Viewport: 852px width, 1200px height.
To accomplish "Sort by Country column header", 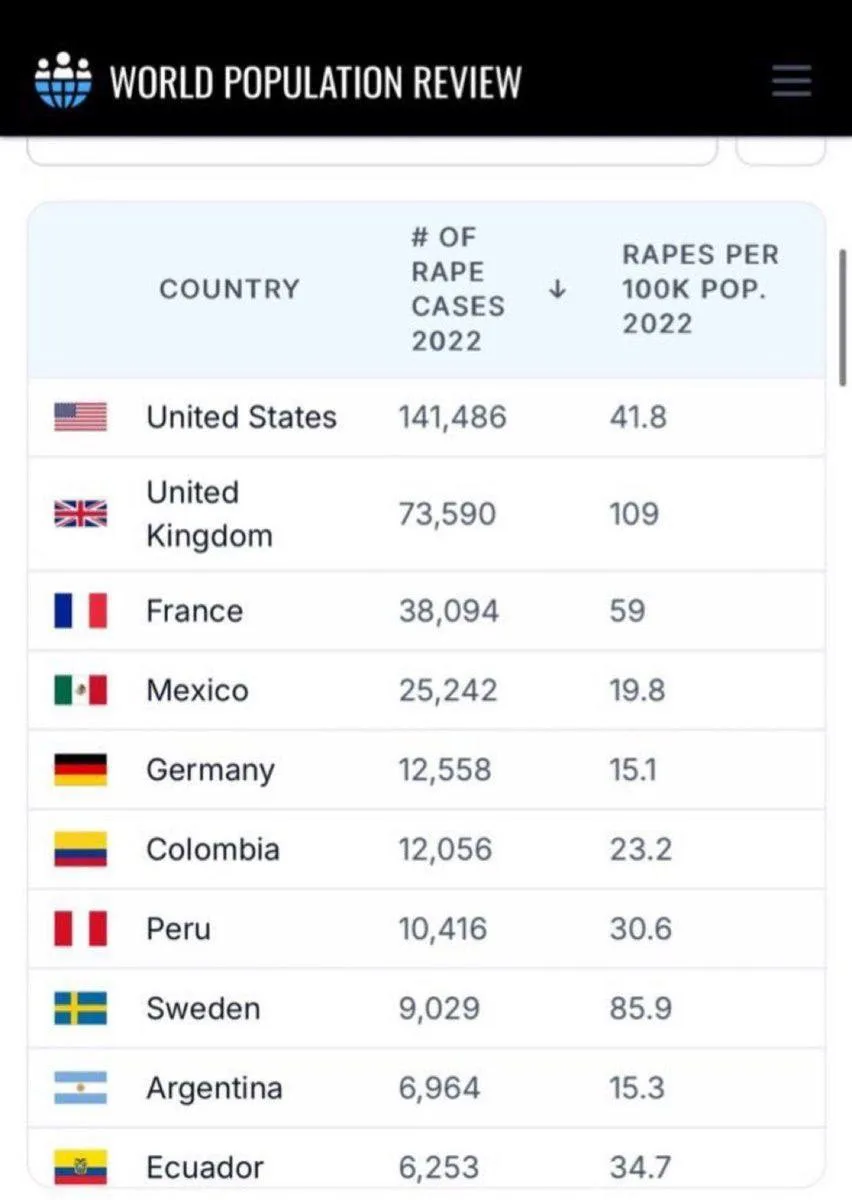I will [229, 290].
